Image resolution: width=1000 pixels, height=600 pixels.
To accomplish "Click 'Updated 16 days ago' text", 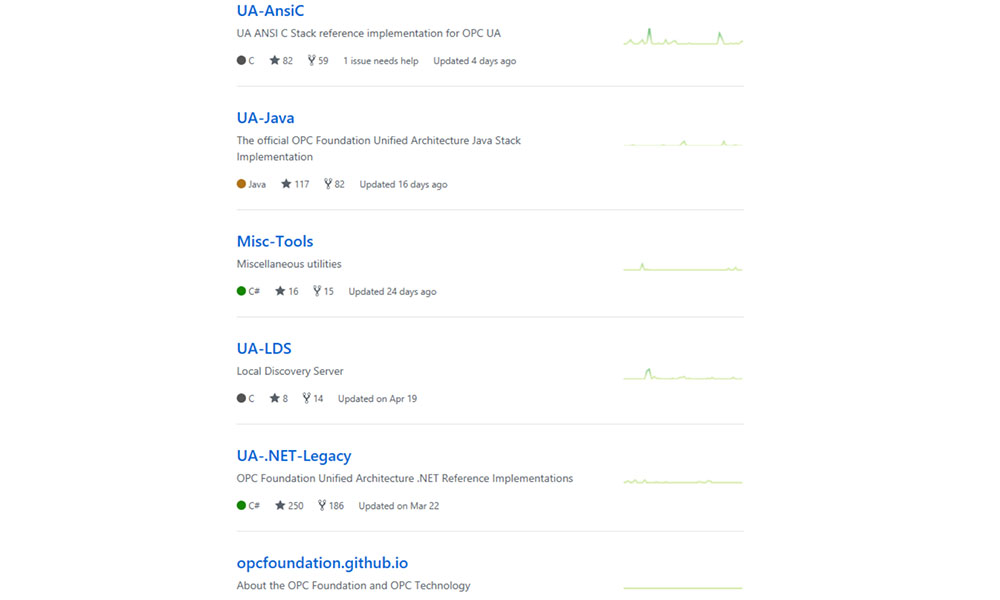I will tap(403, 185).
